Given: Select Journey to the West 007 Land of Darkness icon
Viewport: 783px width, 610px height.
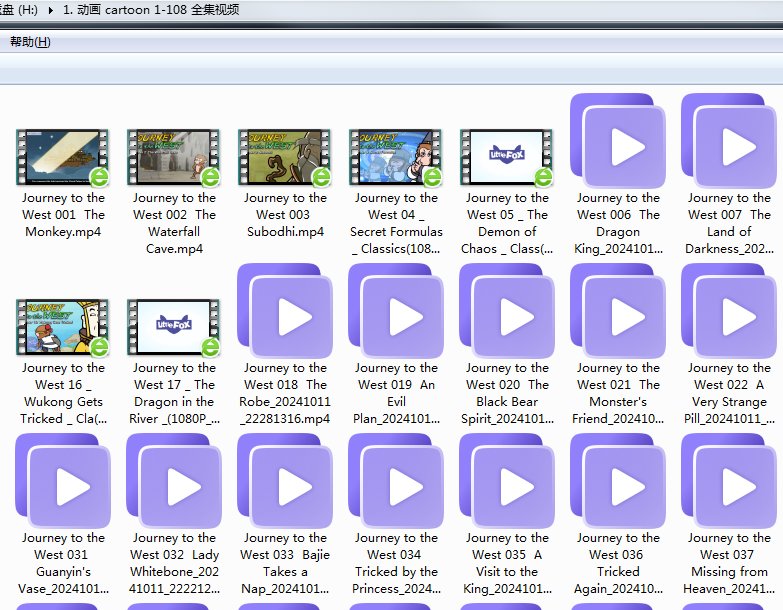Looking at the screenshot, I should (729, 141).
